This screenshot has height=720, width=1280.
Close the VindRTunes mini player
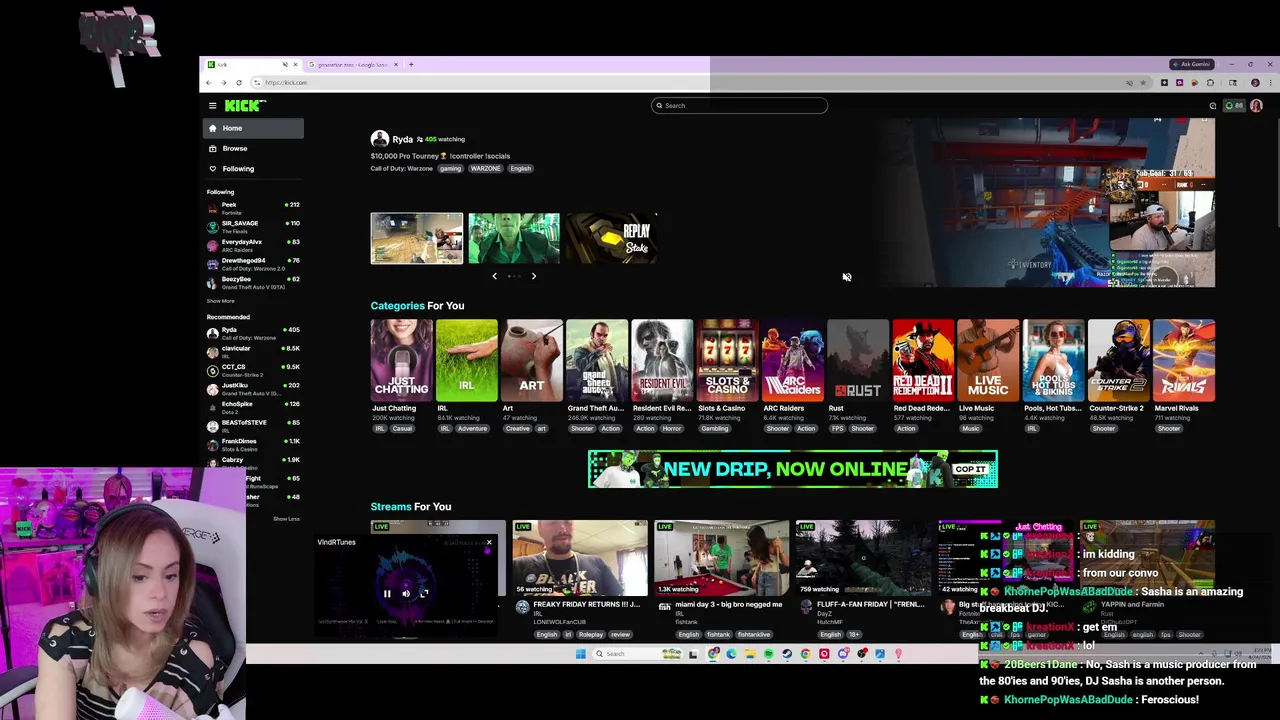(489, 543)
